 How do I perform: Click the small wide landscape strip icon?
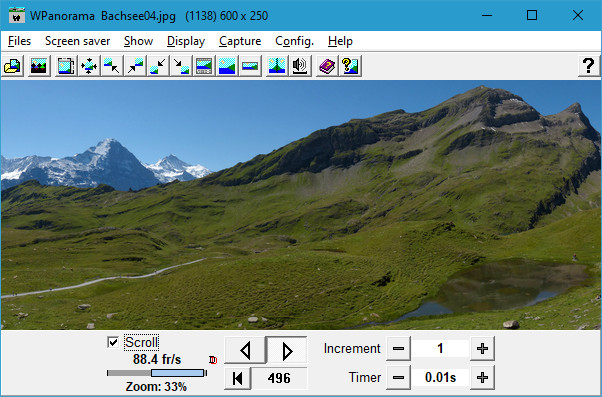(250, 66)
